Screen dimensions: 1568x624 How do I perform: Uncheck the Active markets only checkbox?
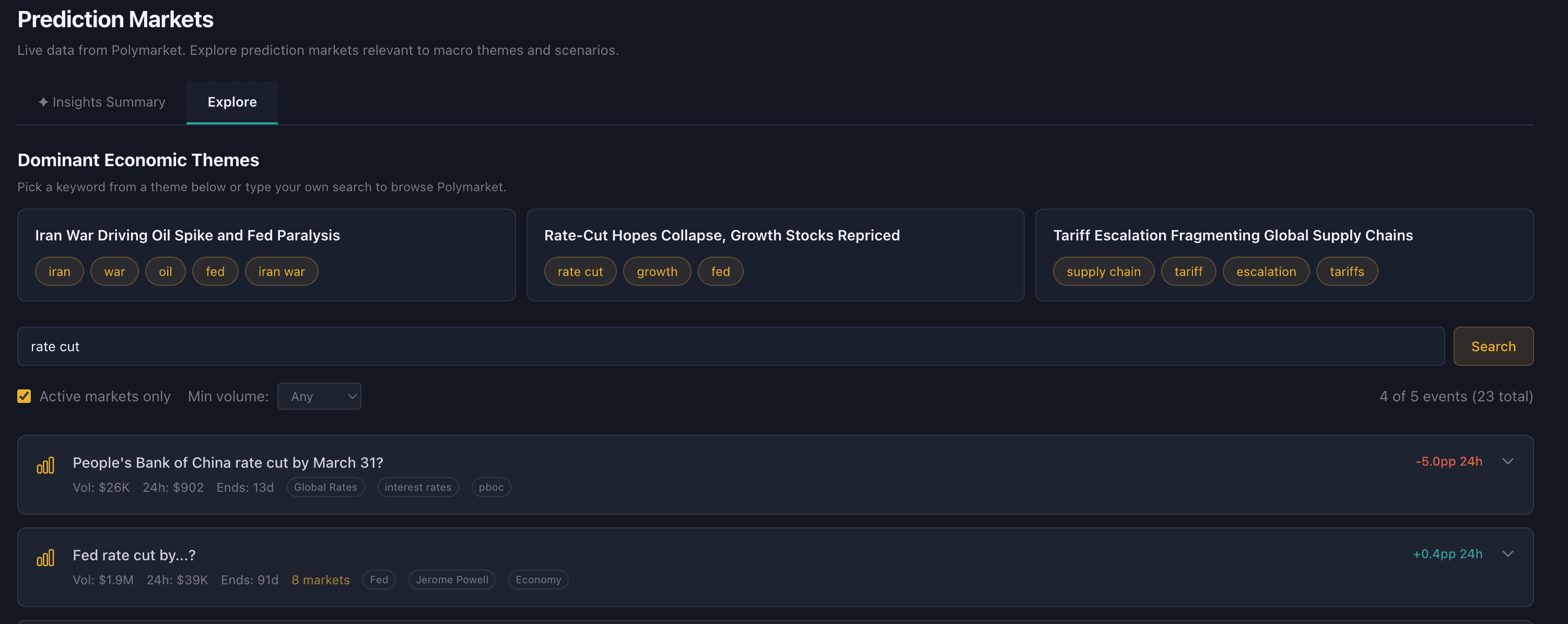click(24, 396)
